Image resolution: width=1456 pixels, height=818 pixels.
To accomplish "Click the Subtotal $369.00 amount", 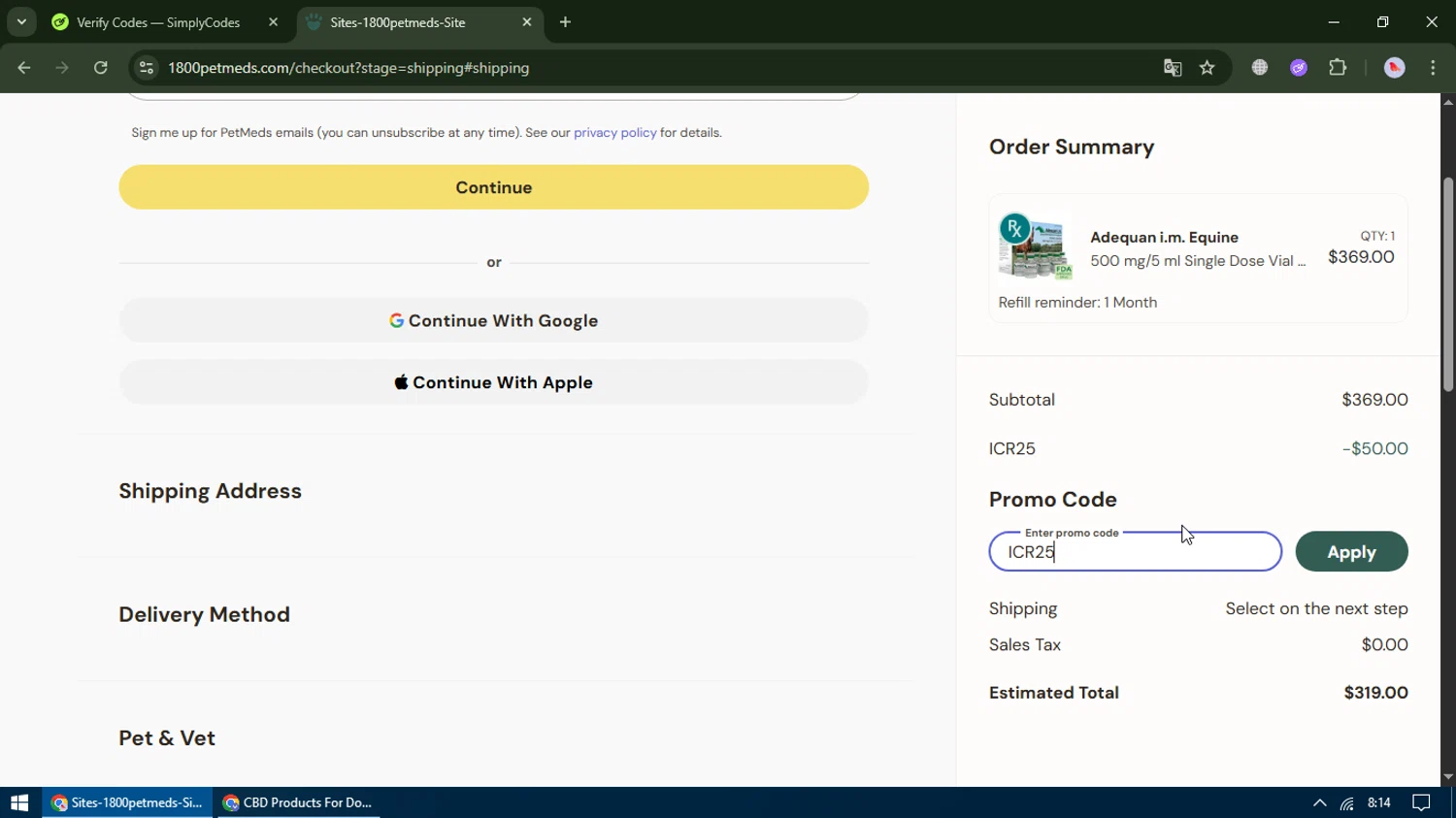I will [1374, 400].
